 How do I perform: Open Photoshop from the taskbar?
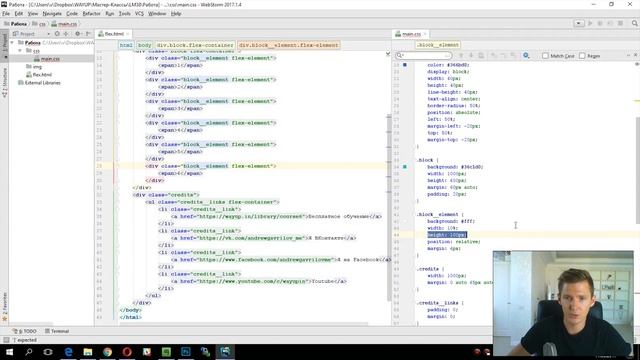pos(186,352)
